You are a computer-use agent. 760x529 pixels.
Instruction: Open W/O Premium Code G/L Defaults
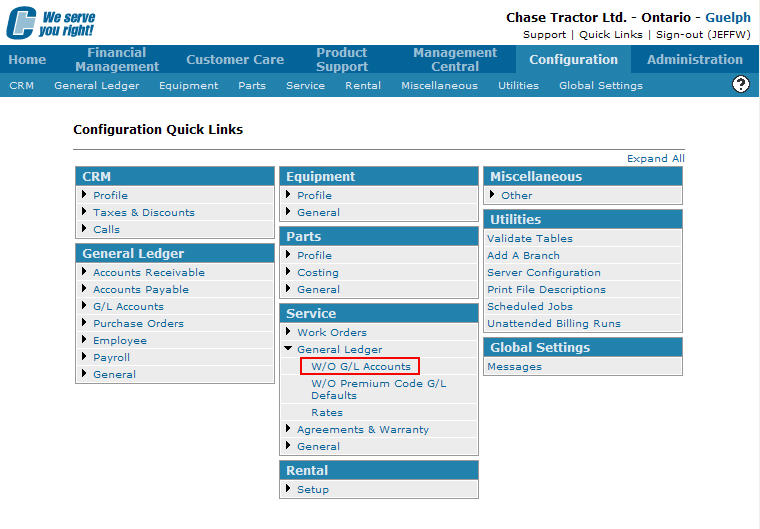coord(379,389)
